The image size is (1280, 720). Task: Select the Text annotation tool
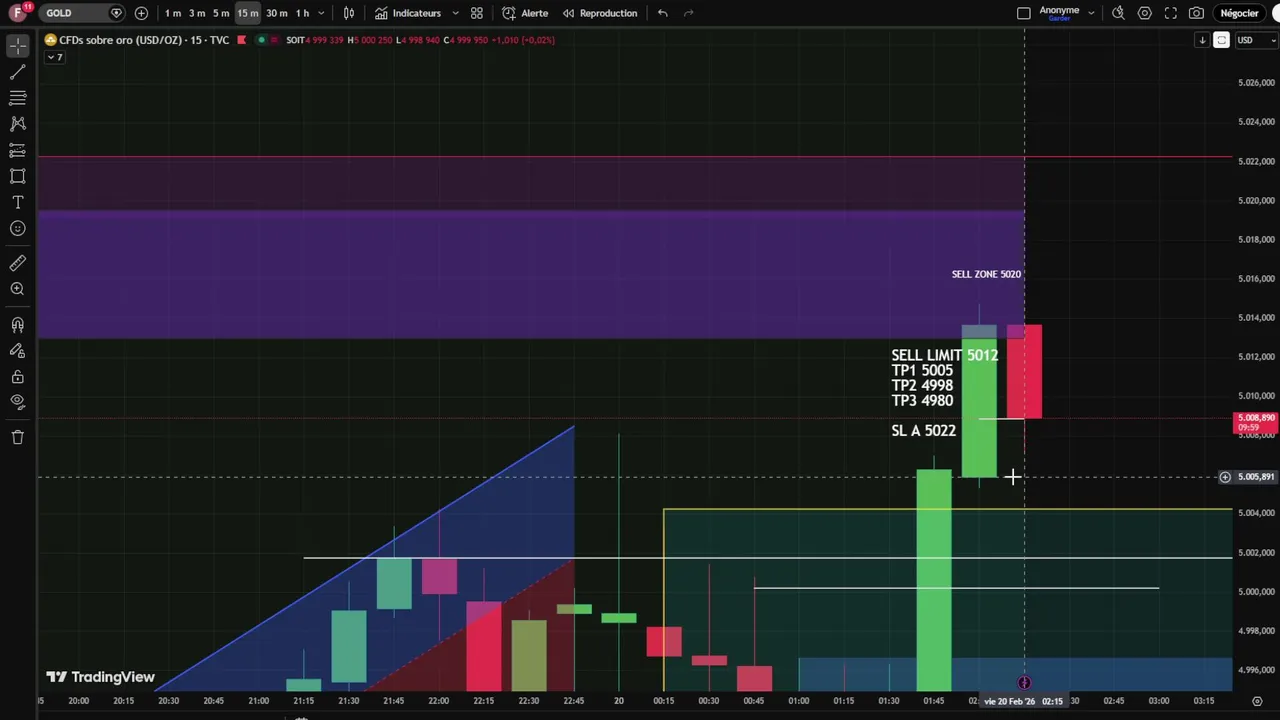point(17,202)
